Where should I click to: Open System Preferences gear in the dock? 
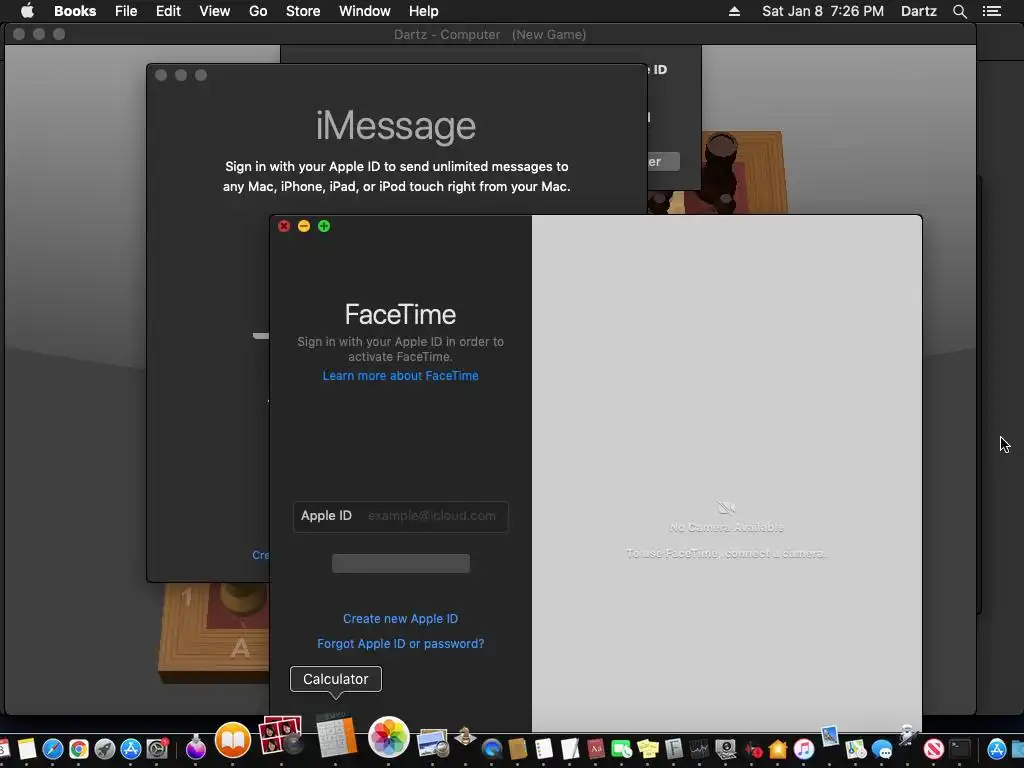click(157, 749)
